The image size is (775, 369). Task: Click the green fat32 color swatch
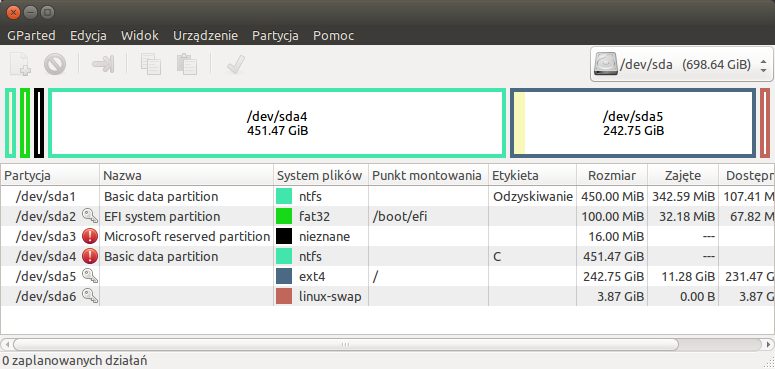[284, 216]
